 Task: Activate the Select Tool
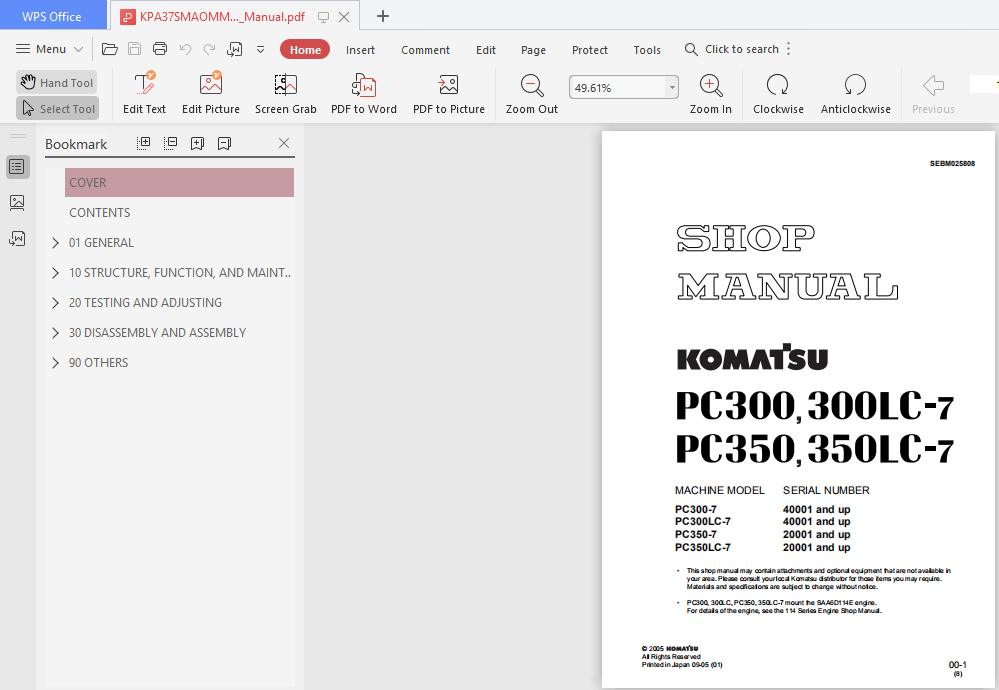57,108
